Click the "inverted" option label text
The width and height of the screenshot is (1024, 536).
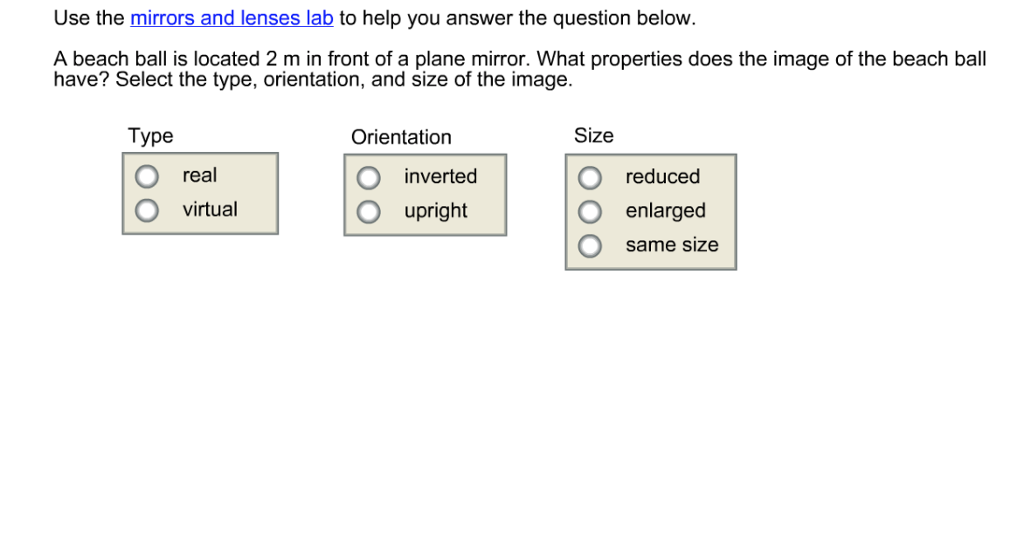pos(440,177)
